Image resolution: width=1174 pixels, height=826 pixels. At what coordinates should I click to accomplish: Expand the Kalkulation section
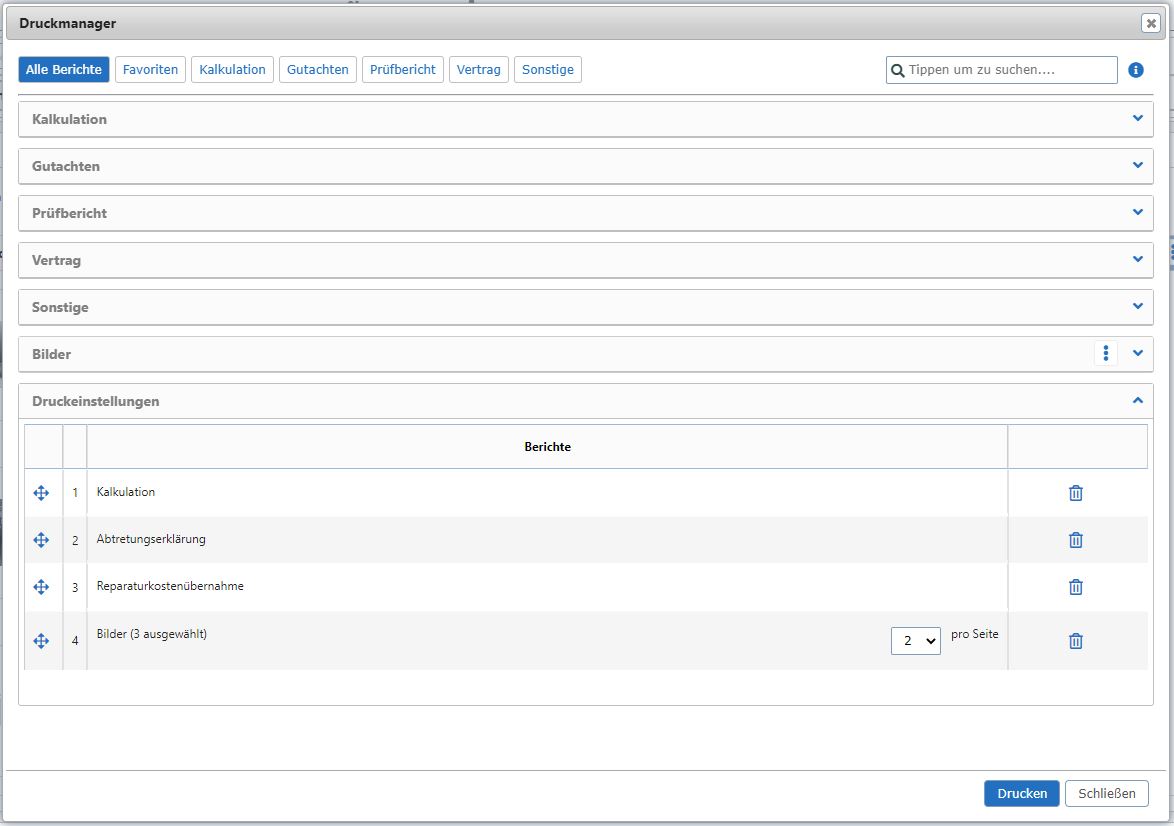pyautogui.click(x=1137, y=118)
